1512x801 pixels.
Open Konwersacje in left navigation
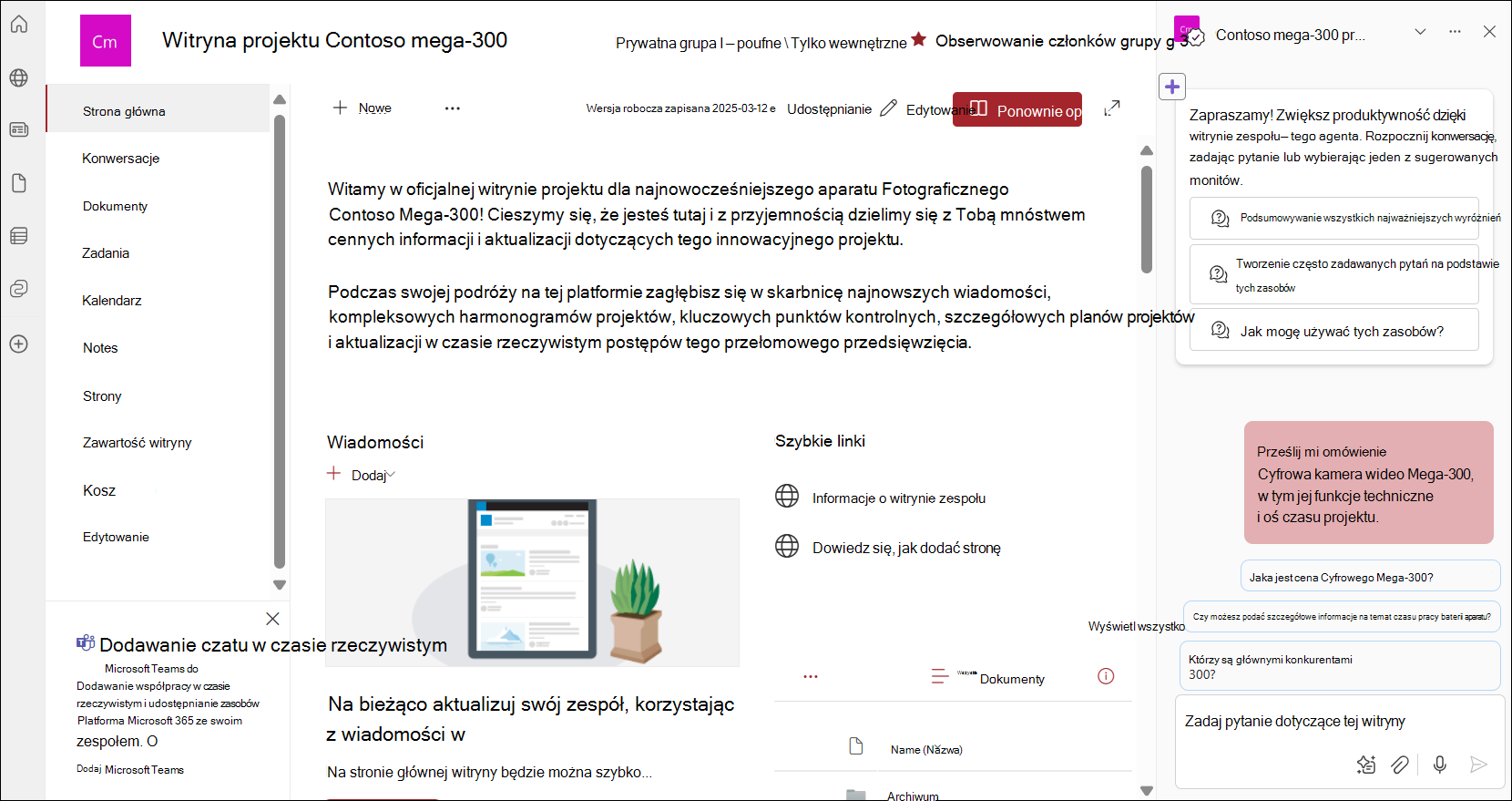pos(120,159)
